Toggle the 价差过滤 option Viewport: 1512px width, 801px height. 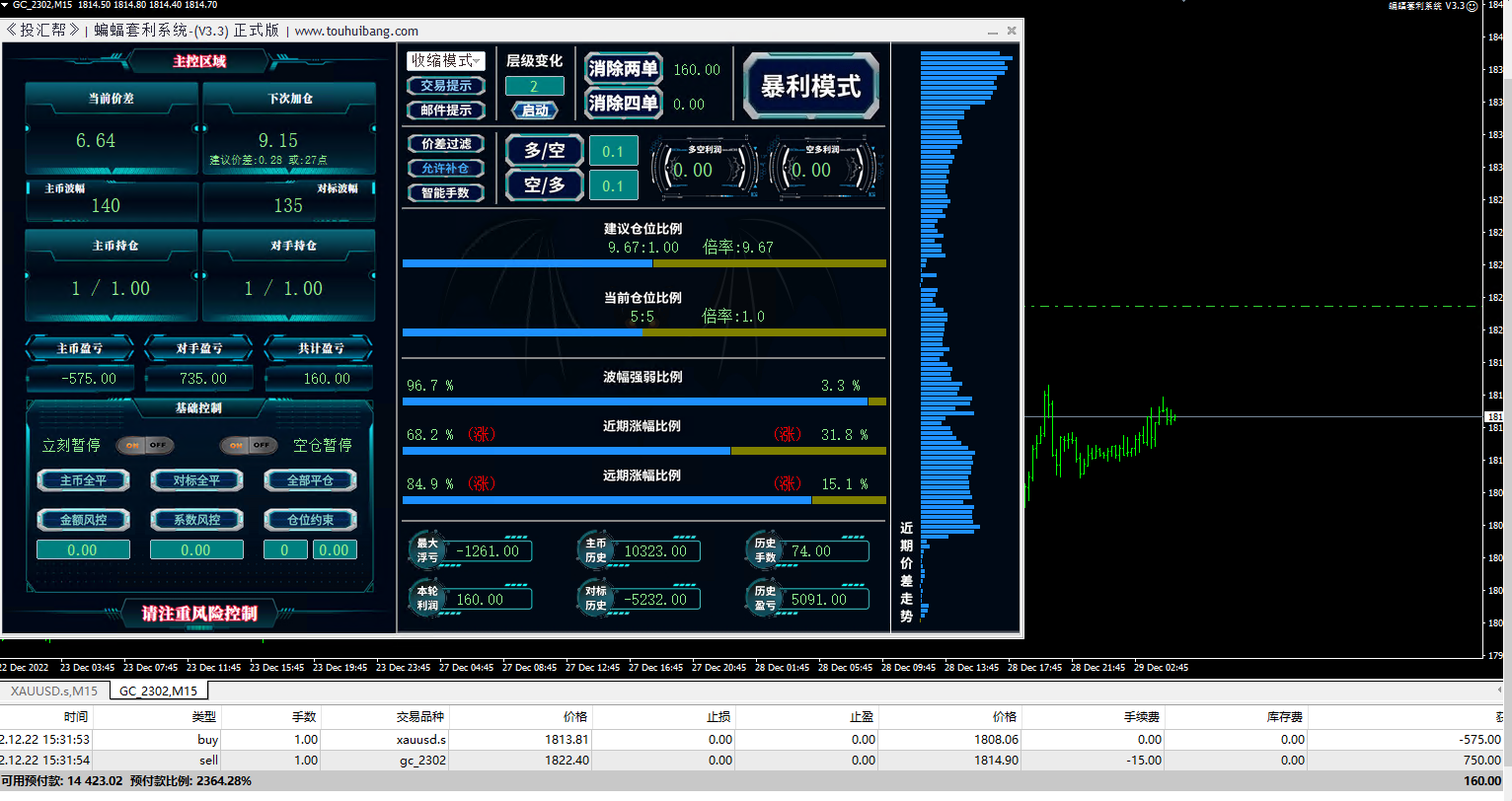tap(446, 144)
